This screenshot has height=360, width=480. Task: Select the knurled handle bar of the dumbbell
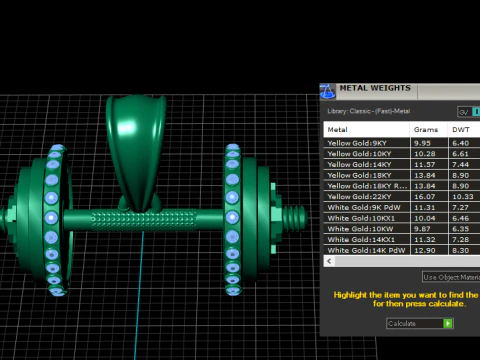coord(143,219)
